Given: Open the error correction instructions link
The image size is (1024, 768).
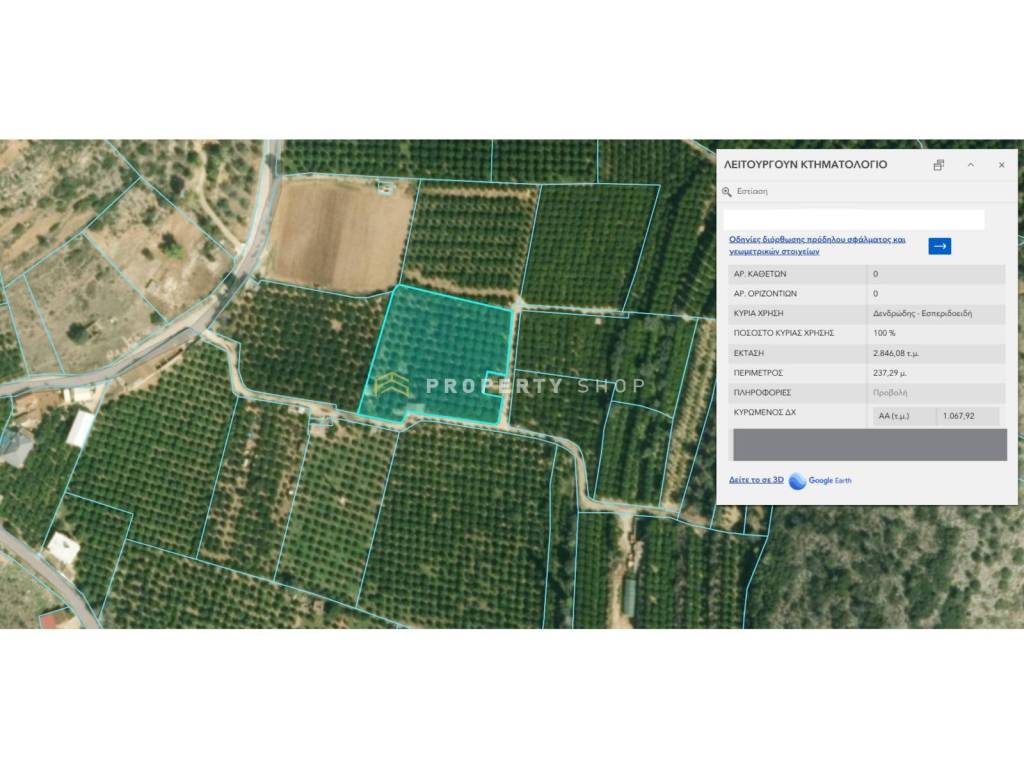Looking at the screenshot, I should (816, 245).
